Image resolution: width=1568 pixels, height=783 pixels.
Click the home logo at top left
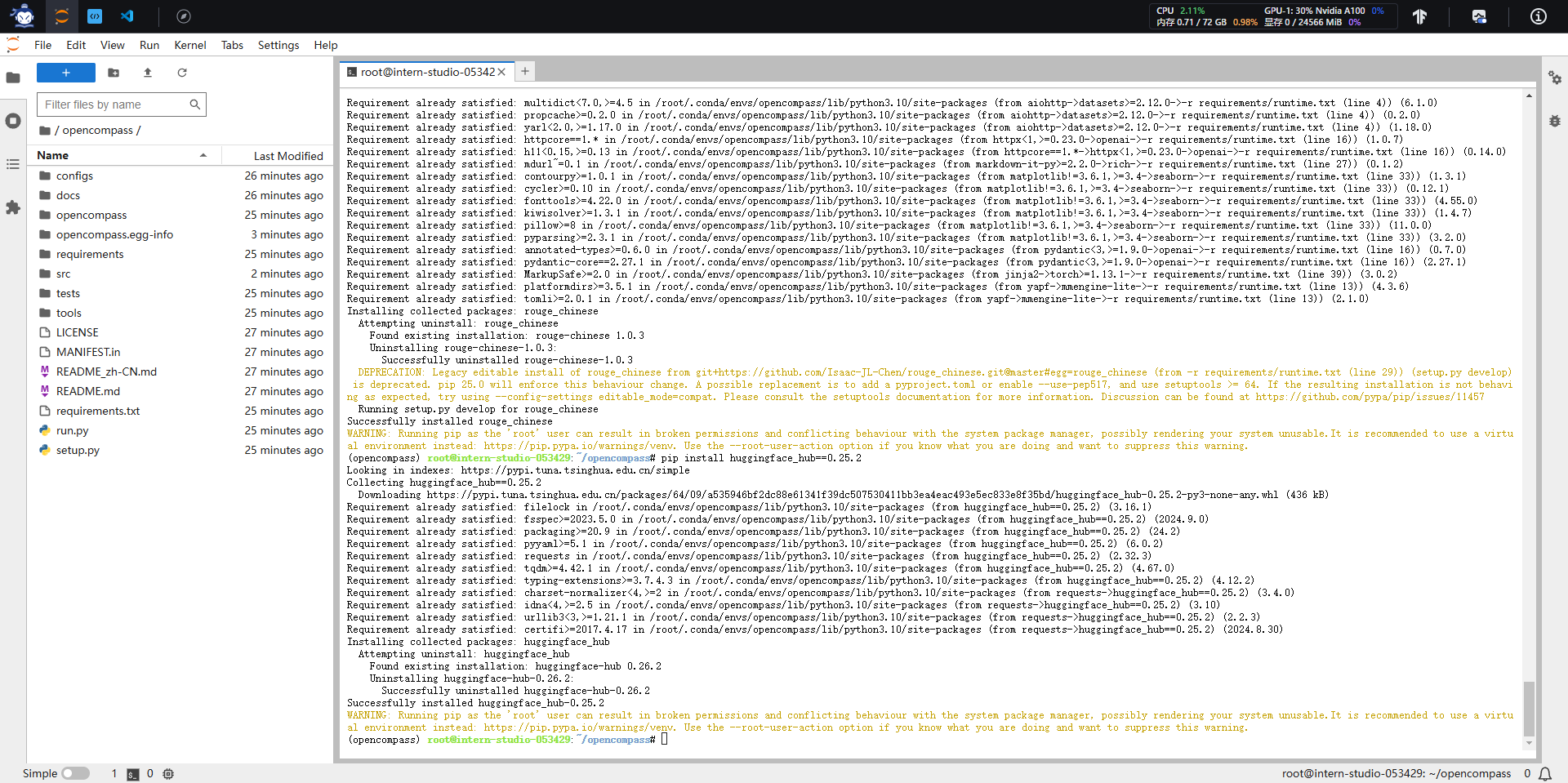[x=24, y=16]
